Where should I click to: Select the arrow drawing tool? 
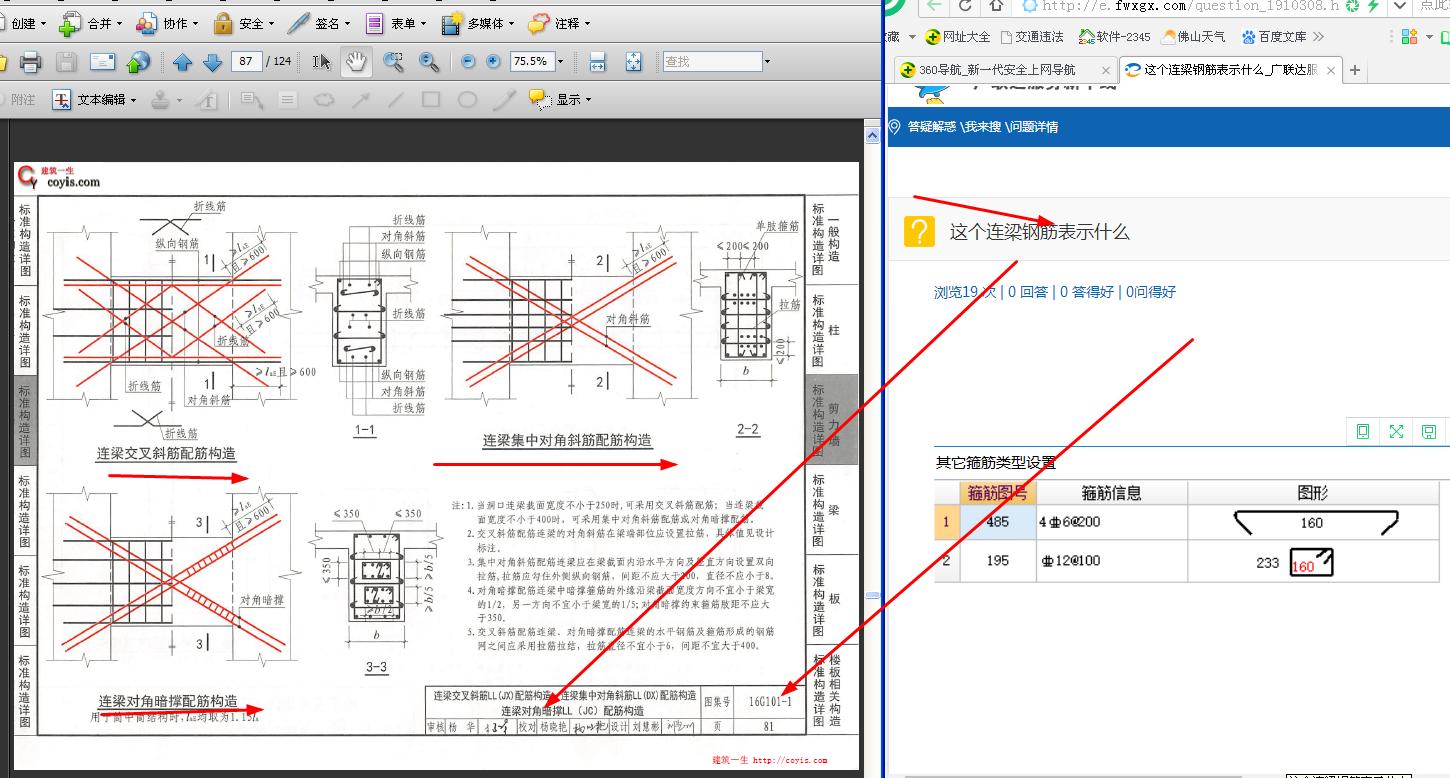click(x=360, y=99)
